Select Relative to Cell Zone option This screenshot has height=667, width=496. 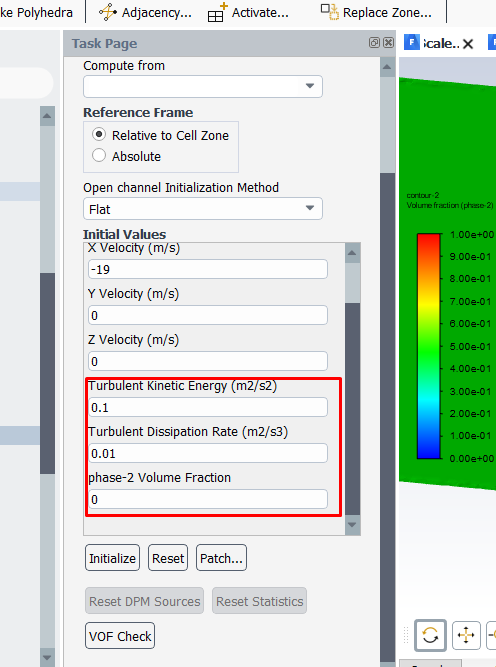click(99, 134)
